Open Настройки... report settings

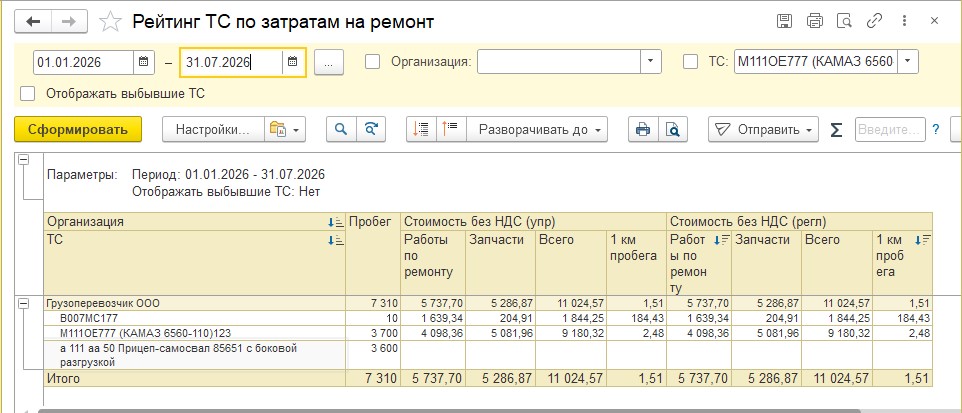213,129
